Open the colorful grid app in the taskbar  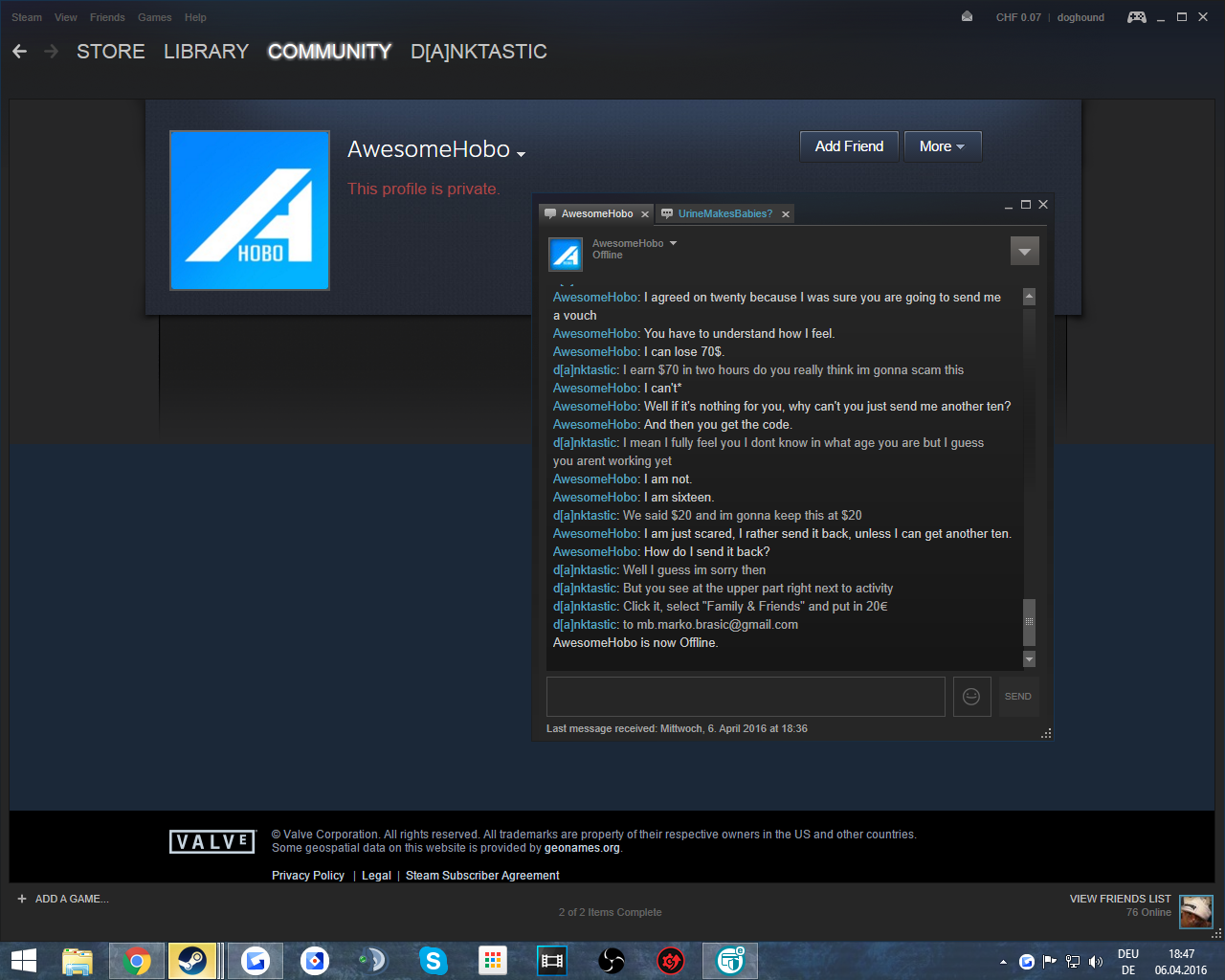pos(493,961)
